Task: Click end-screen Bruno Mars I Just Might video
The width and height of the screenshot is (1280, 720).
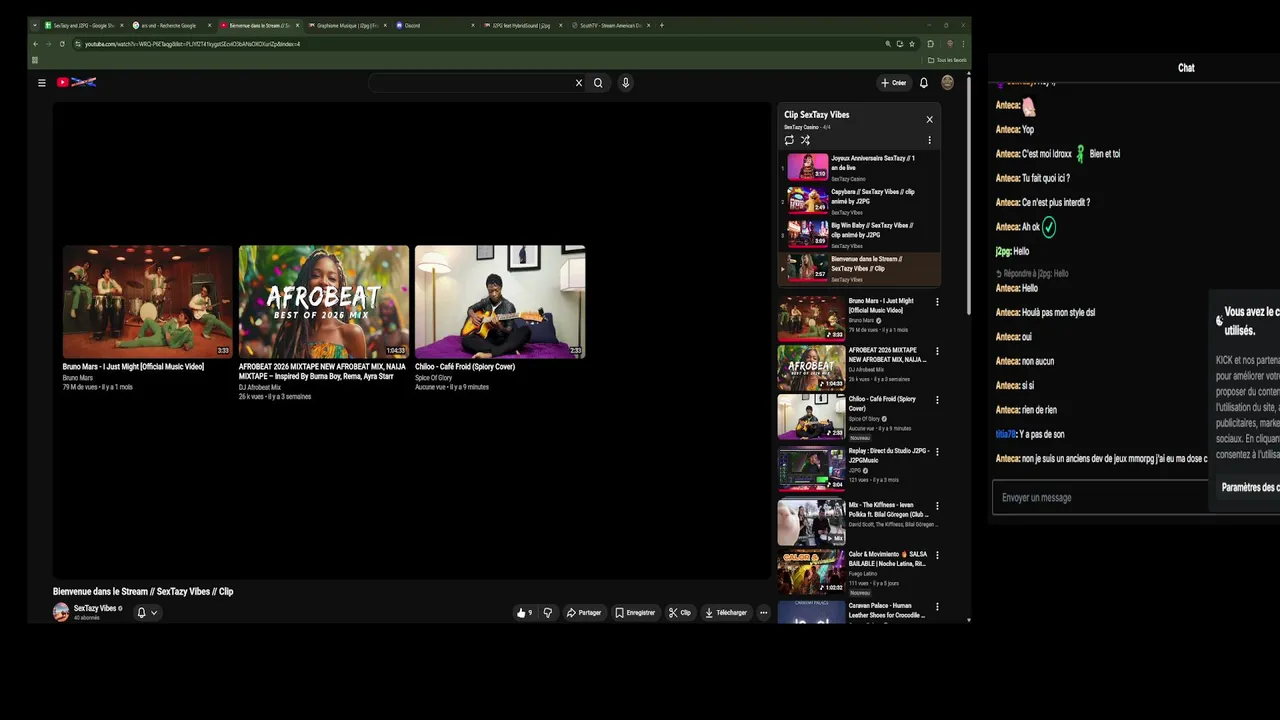Action: 147,302
